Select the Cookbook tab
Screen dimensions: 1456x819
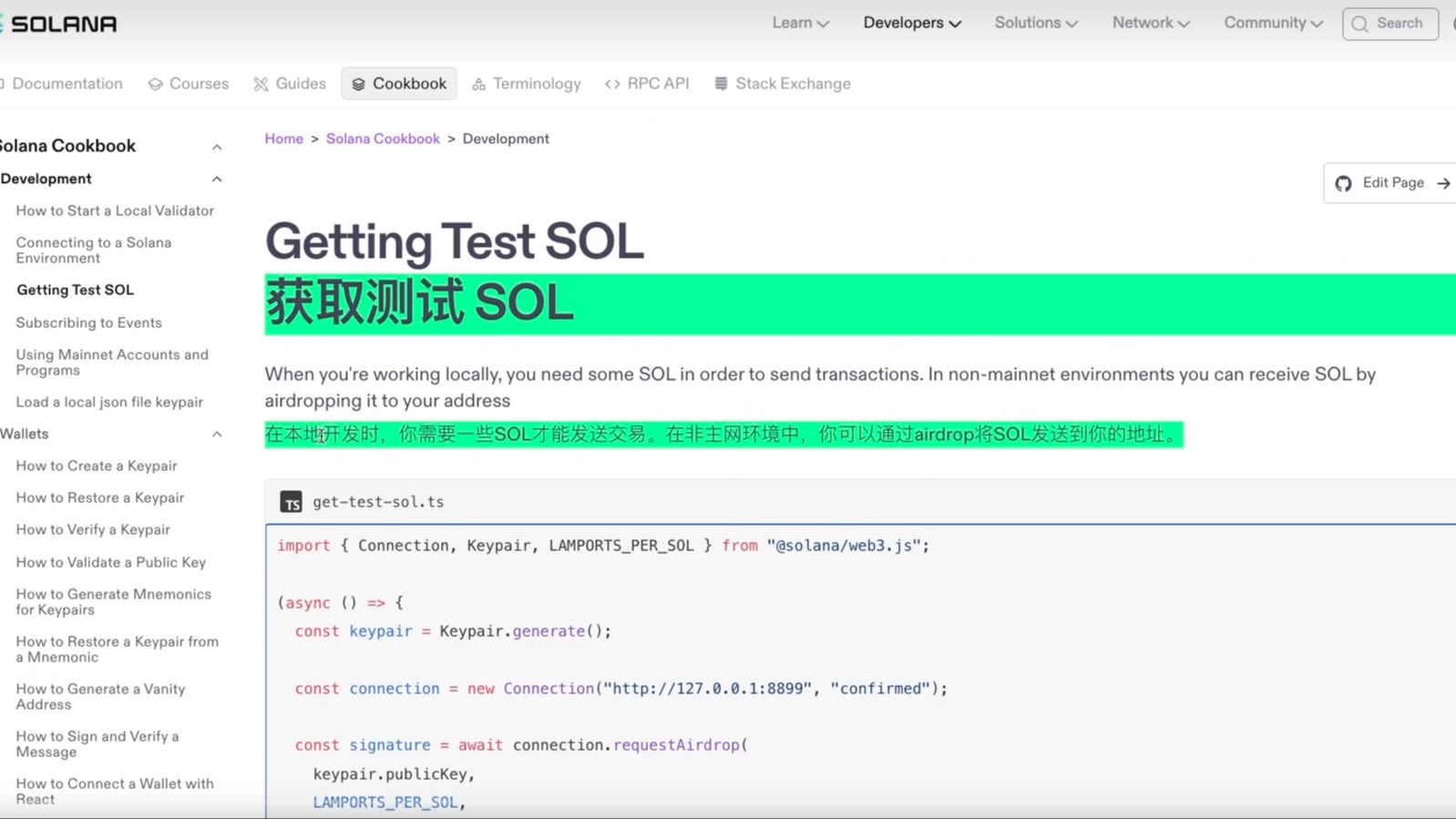click(399, 84)
